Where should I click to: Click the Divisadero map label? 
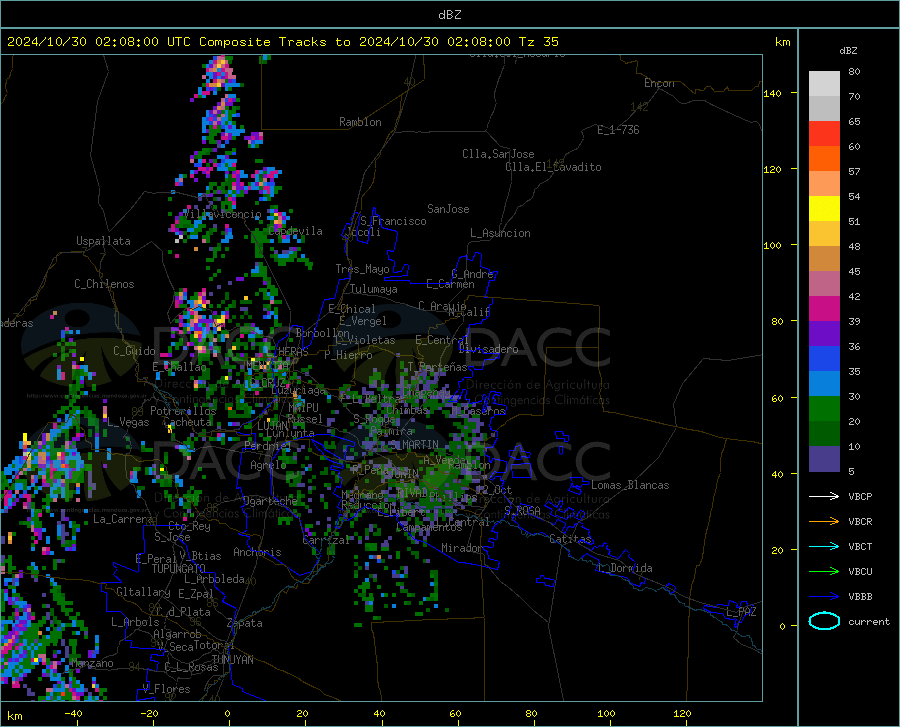488,349
